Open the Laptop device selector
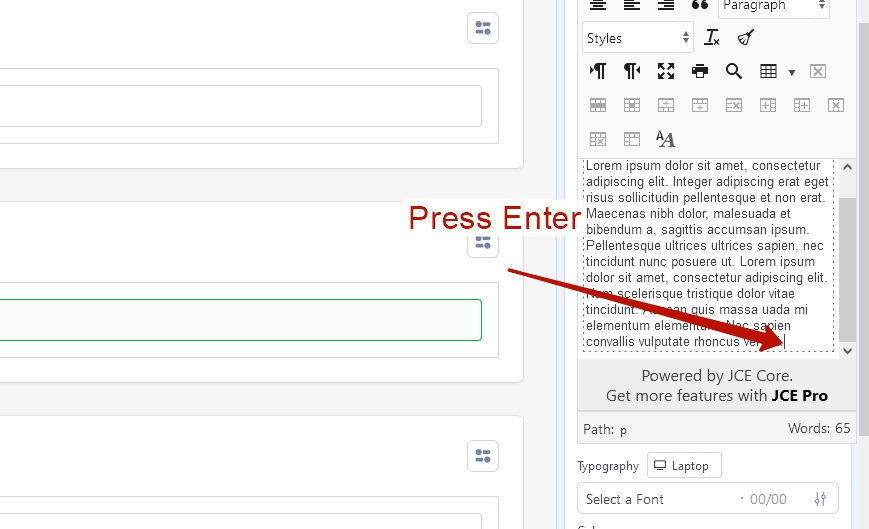This screenshot has height=529, width=869. click(684, 466)
